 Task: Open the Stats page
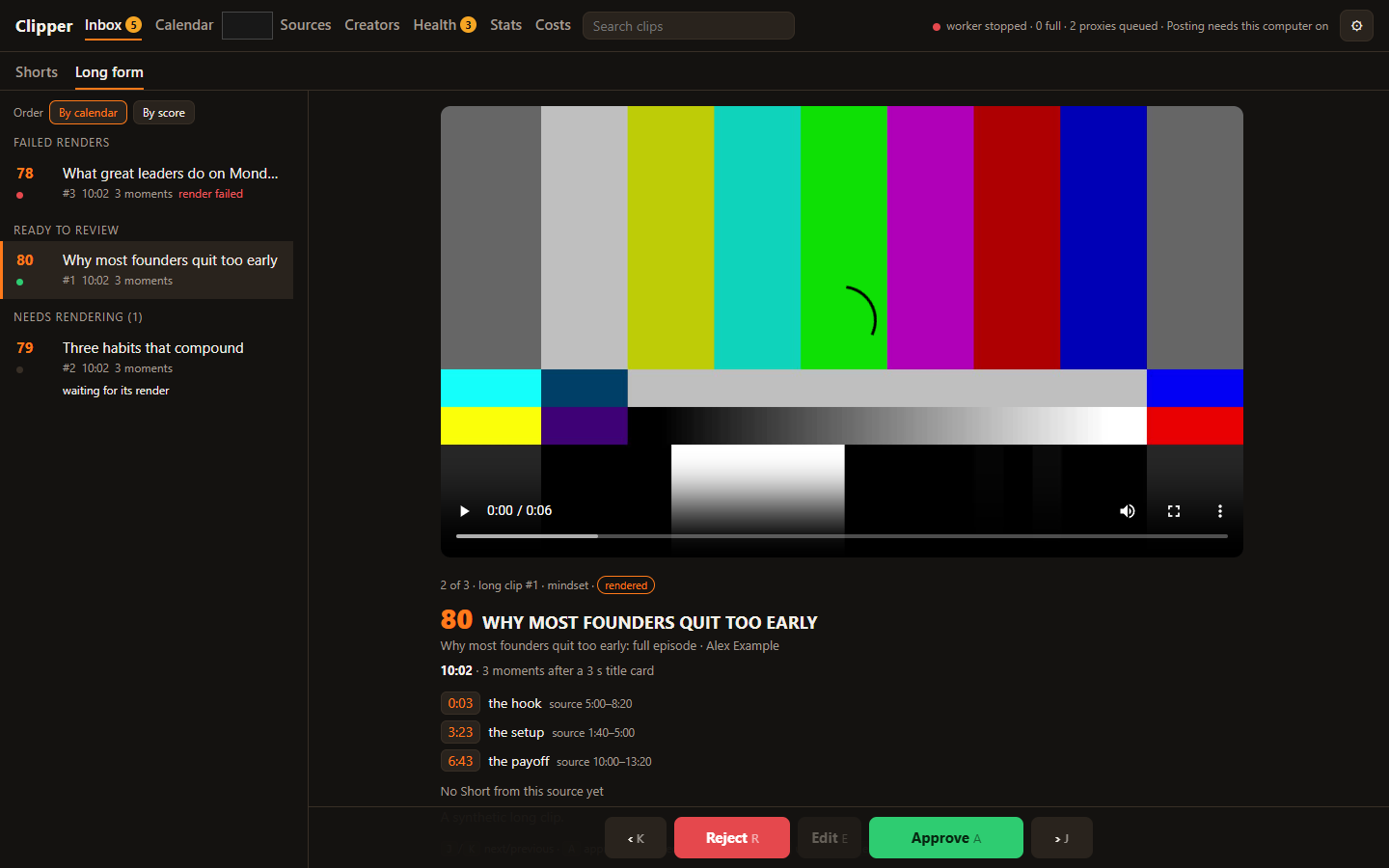[505, 25]
